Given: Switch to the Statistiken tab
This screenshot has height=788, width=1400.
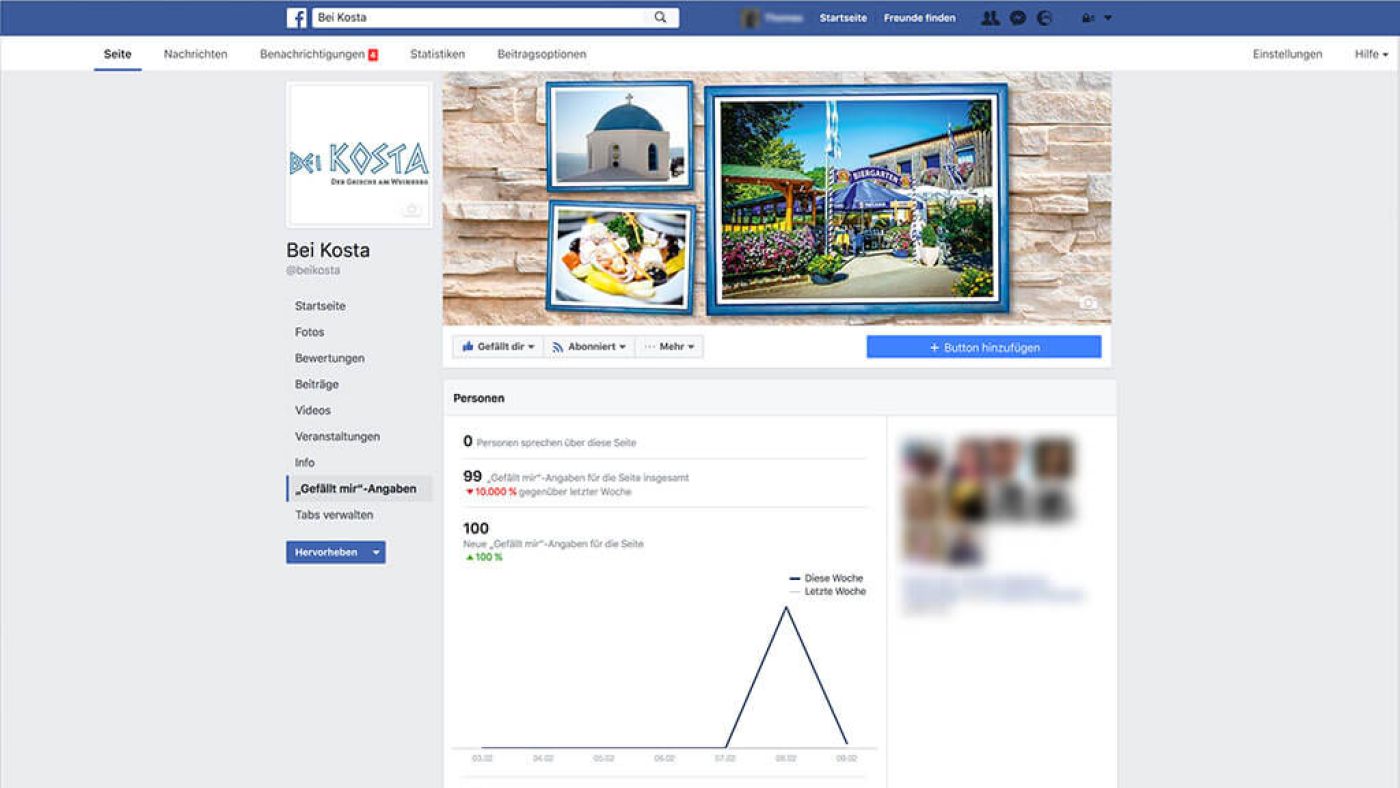Looking at the screenshot, I should pos(437,54).
